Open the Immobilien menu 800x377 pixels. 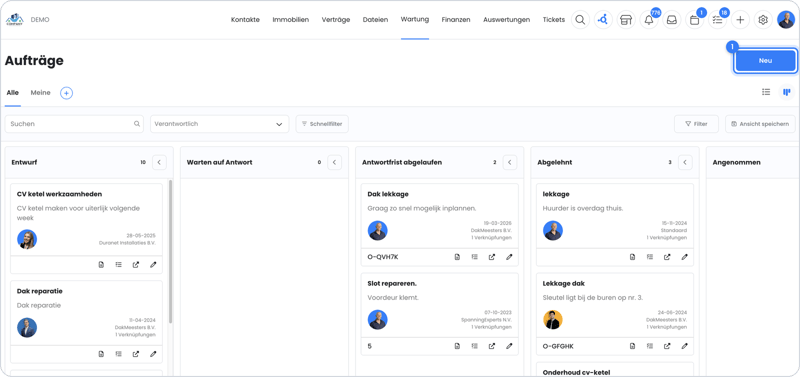coord(290,20)
